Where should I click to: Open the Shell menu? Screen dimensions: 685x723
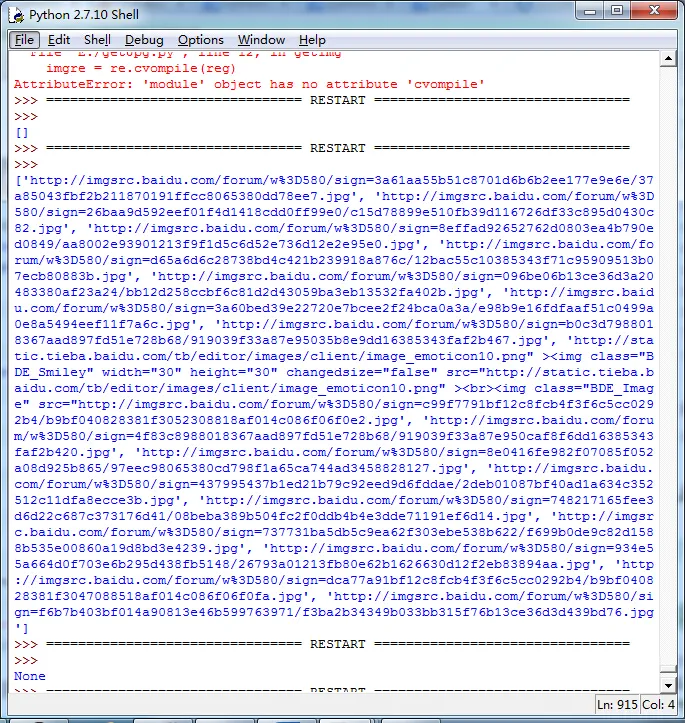pyautogui.click(x=97, y=40)
